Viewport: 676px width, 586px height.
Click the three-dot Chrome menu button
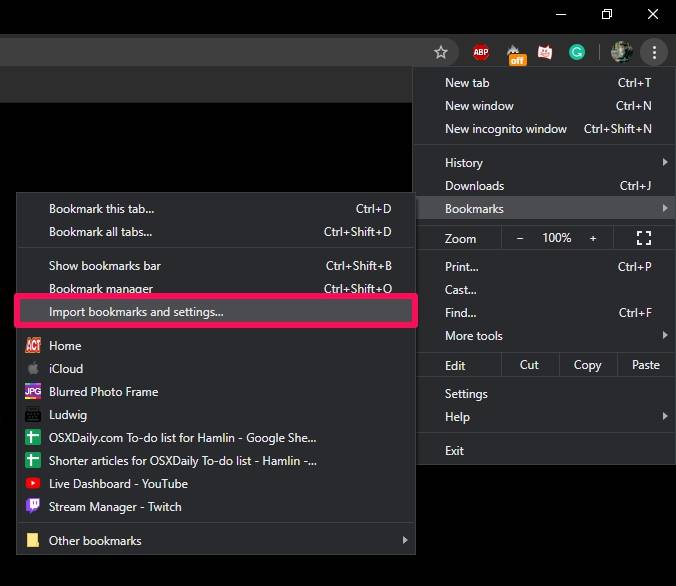tap(654, 52)
